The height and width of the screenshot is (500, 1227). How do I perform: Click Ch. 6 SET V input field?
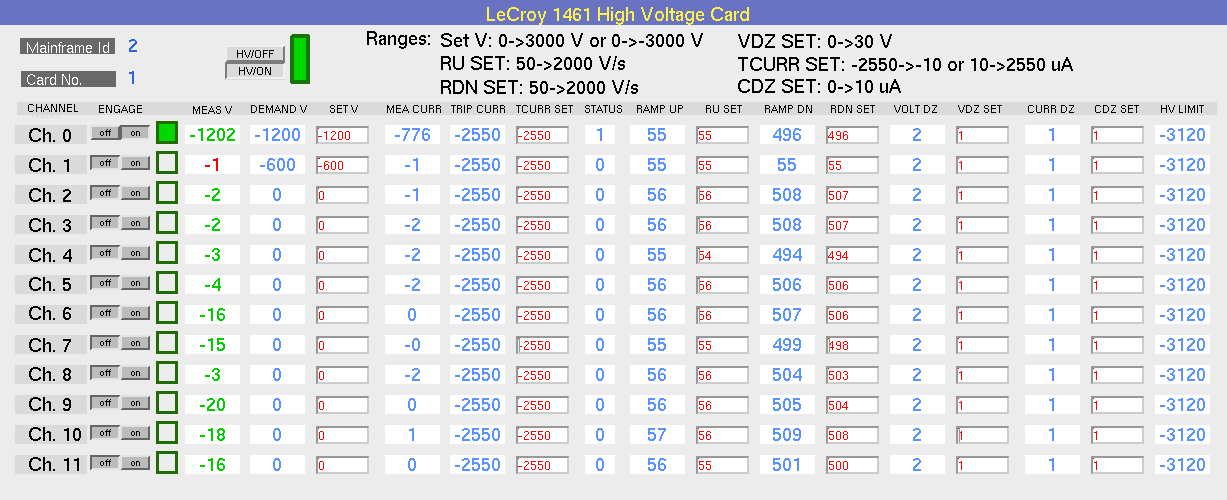(342, 315)
